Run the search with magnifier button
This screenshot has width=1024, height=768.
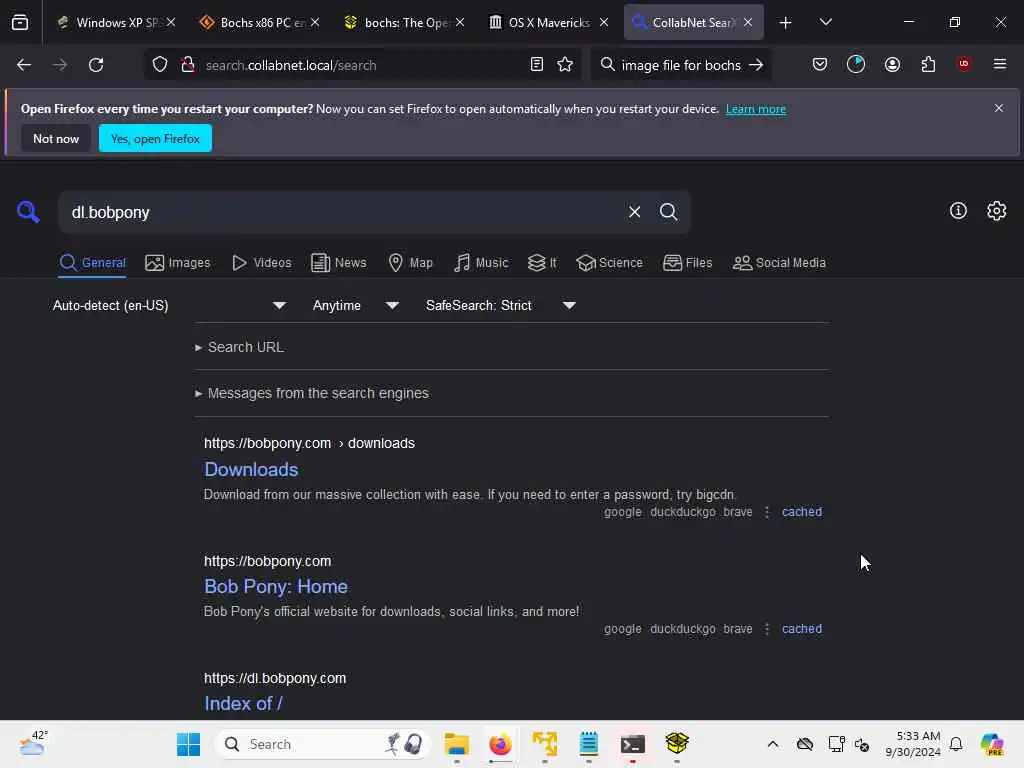point(669,212)
